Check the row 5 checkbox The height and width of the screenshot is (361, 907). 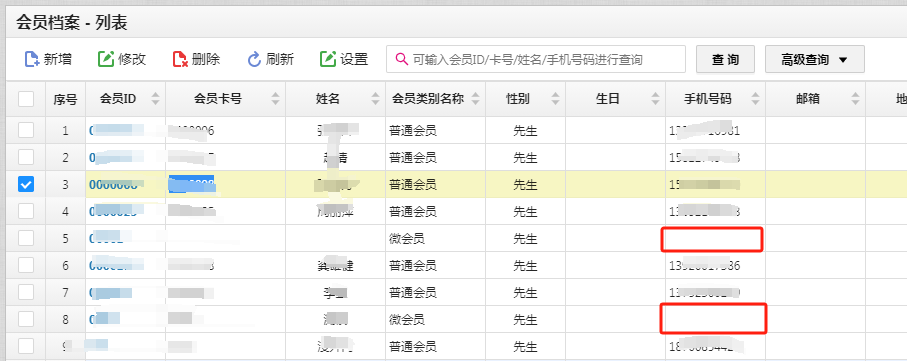[26, 238]
